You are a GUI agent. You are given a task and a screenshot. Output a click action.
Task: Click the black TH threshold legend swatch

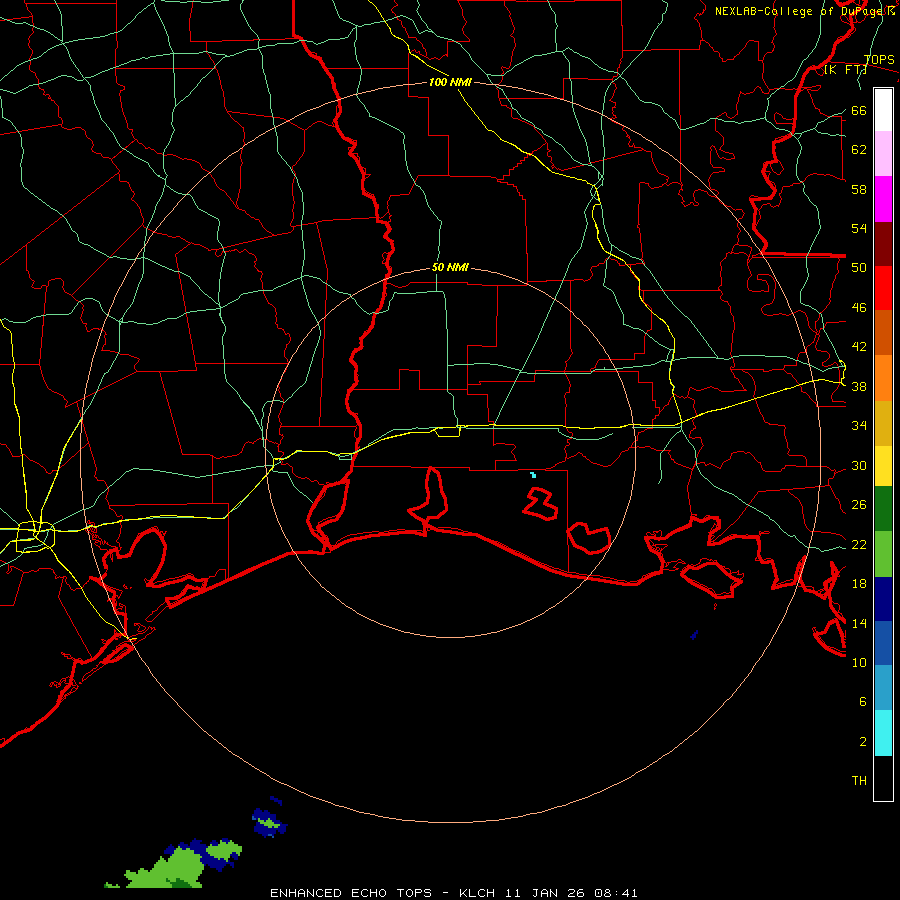pyautogui.click(x=883, y=778)
